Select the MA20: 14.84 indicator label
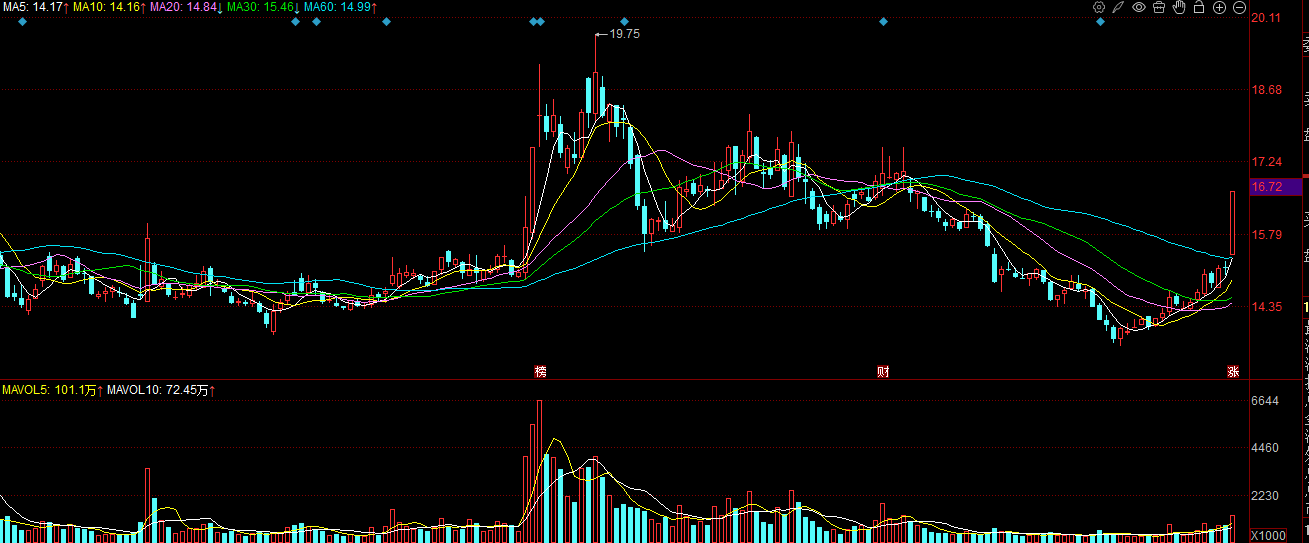Screen dimensions: 1309x543 tap(186, 7)
